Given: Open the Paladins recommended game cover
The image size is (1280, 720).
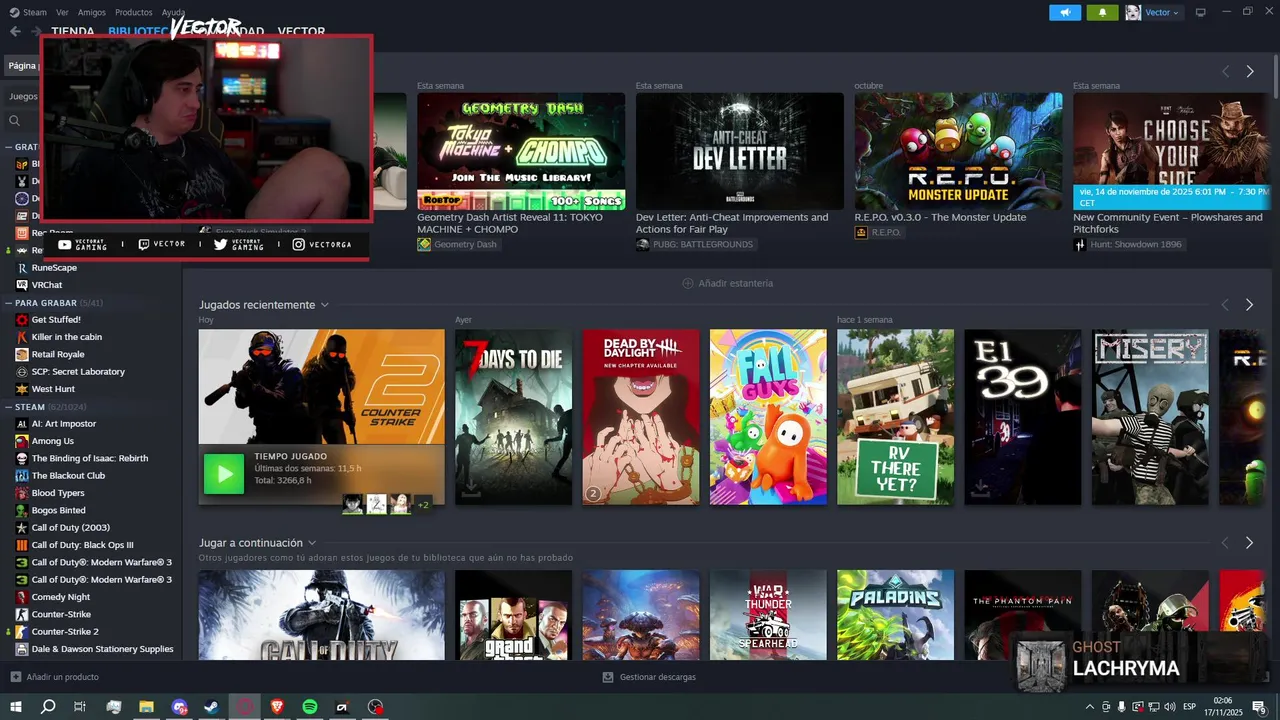Looking at the screenshot, I should [895, 614].
